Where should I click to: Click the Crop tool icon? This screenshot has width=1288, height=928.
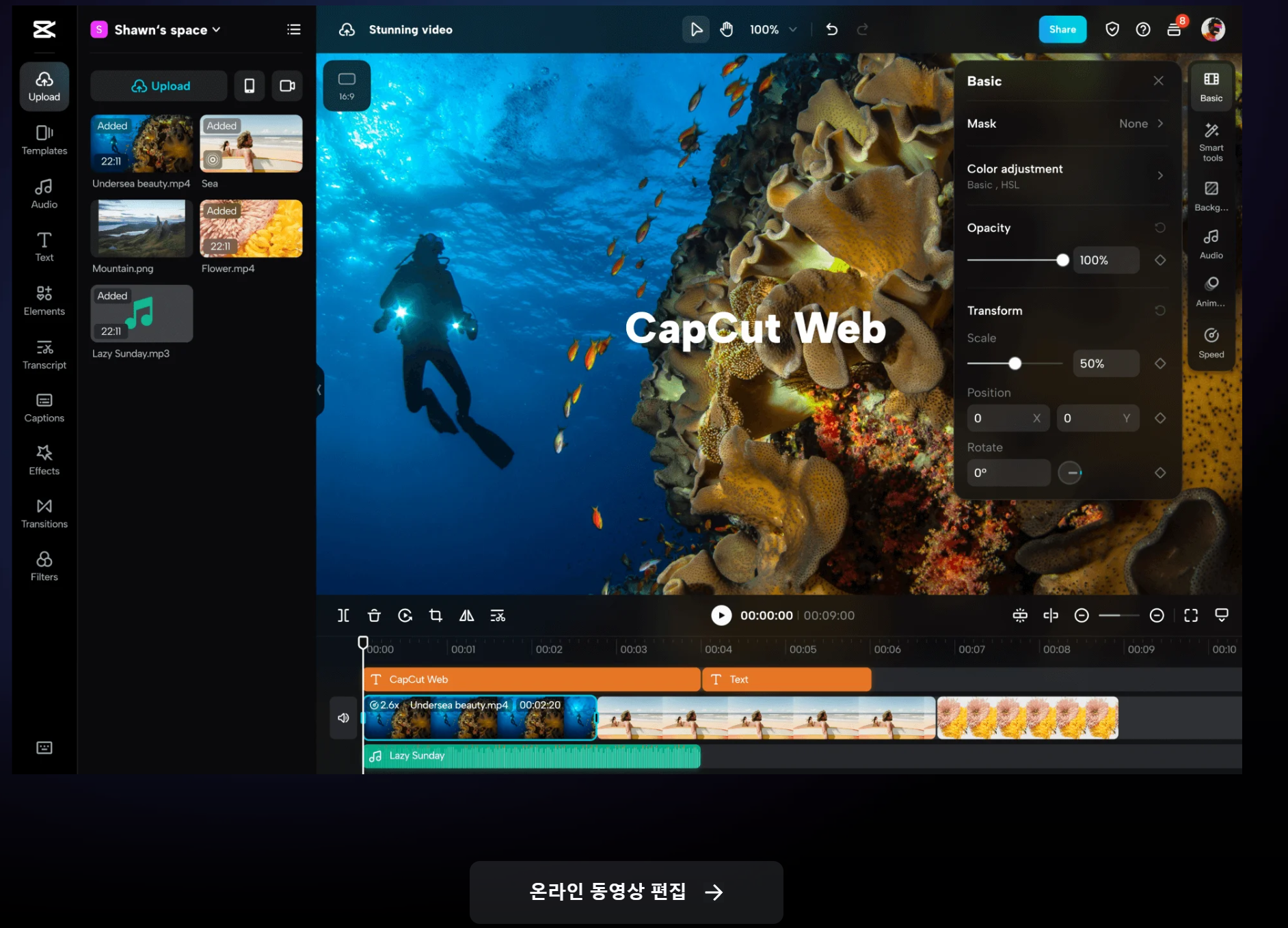[435, 616]
